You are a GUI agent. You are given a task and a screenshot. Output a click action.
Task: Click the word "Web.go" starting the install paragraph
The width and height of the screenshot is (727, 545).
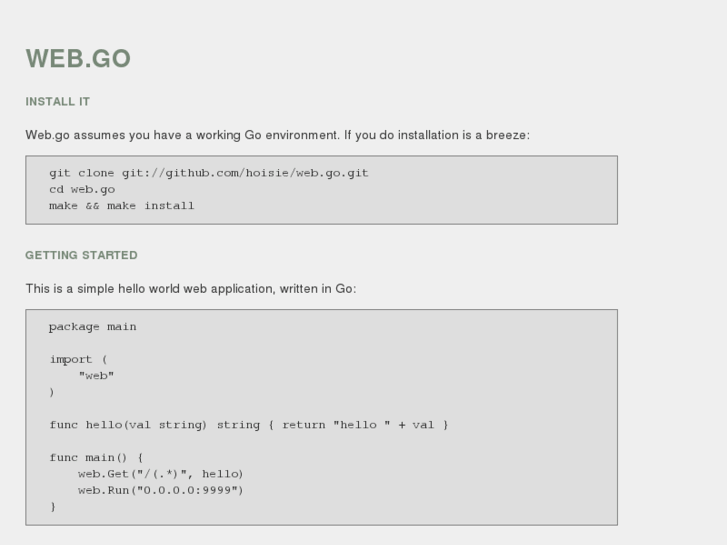(47, 135)
